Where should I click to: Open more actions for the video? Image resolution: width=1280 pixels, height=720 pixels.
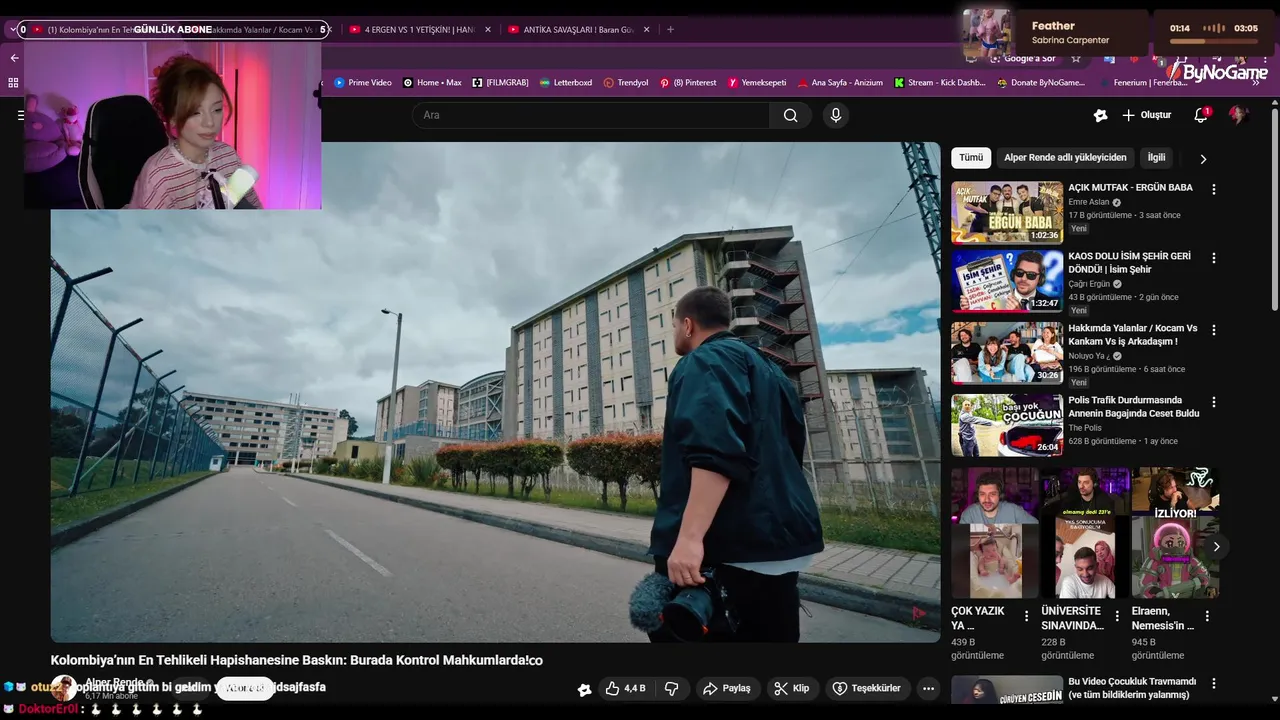tap(928, 688)
